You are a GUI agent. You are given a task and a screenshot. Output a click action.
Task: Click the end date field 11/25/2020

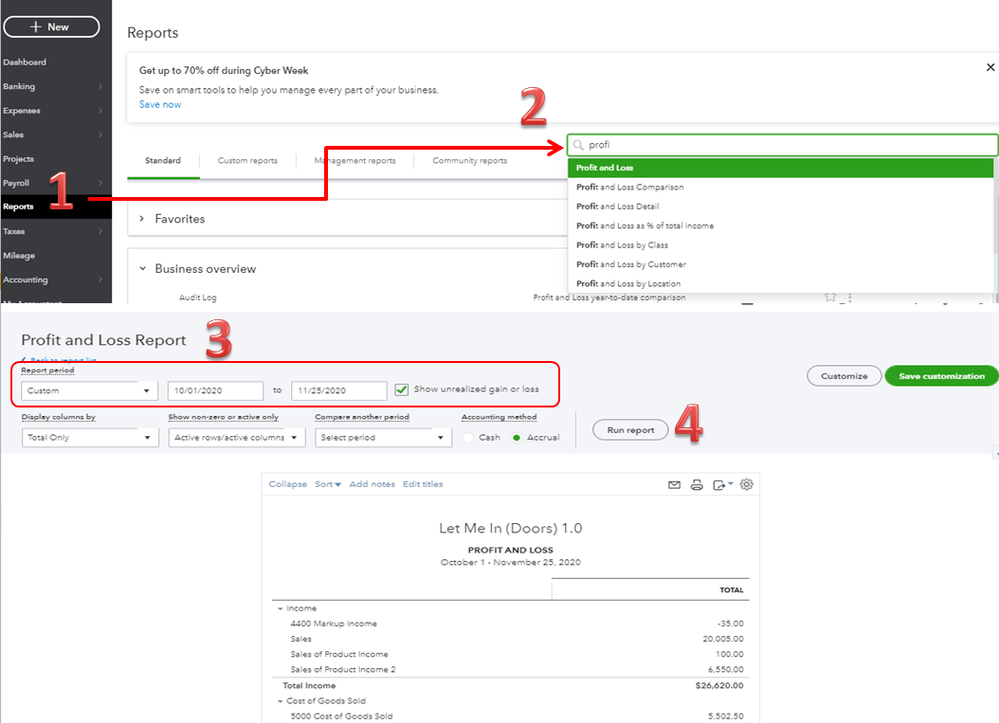coord(339,390)
